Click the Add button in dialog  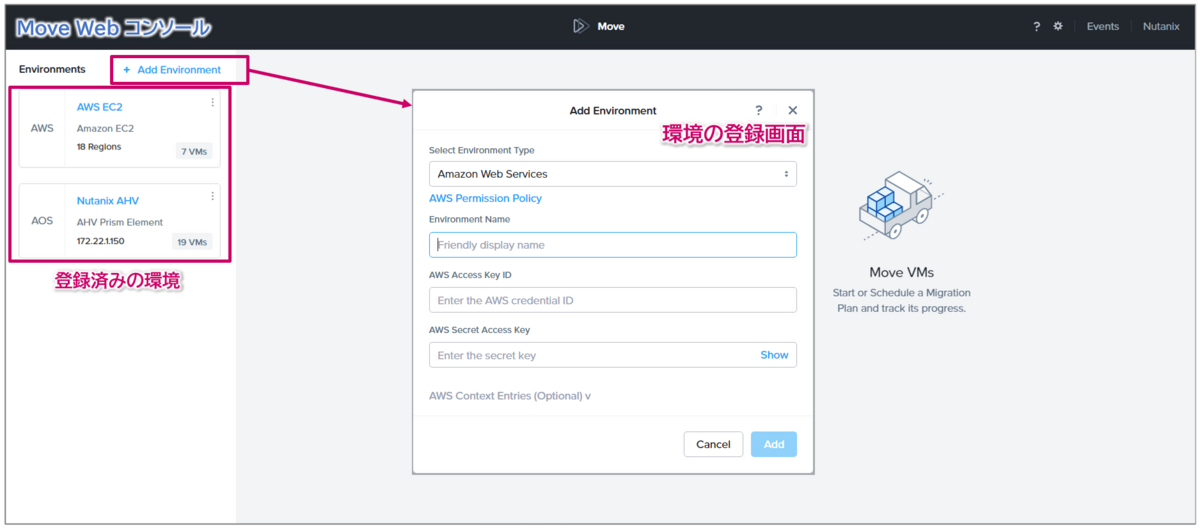(774, 444)
